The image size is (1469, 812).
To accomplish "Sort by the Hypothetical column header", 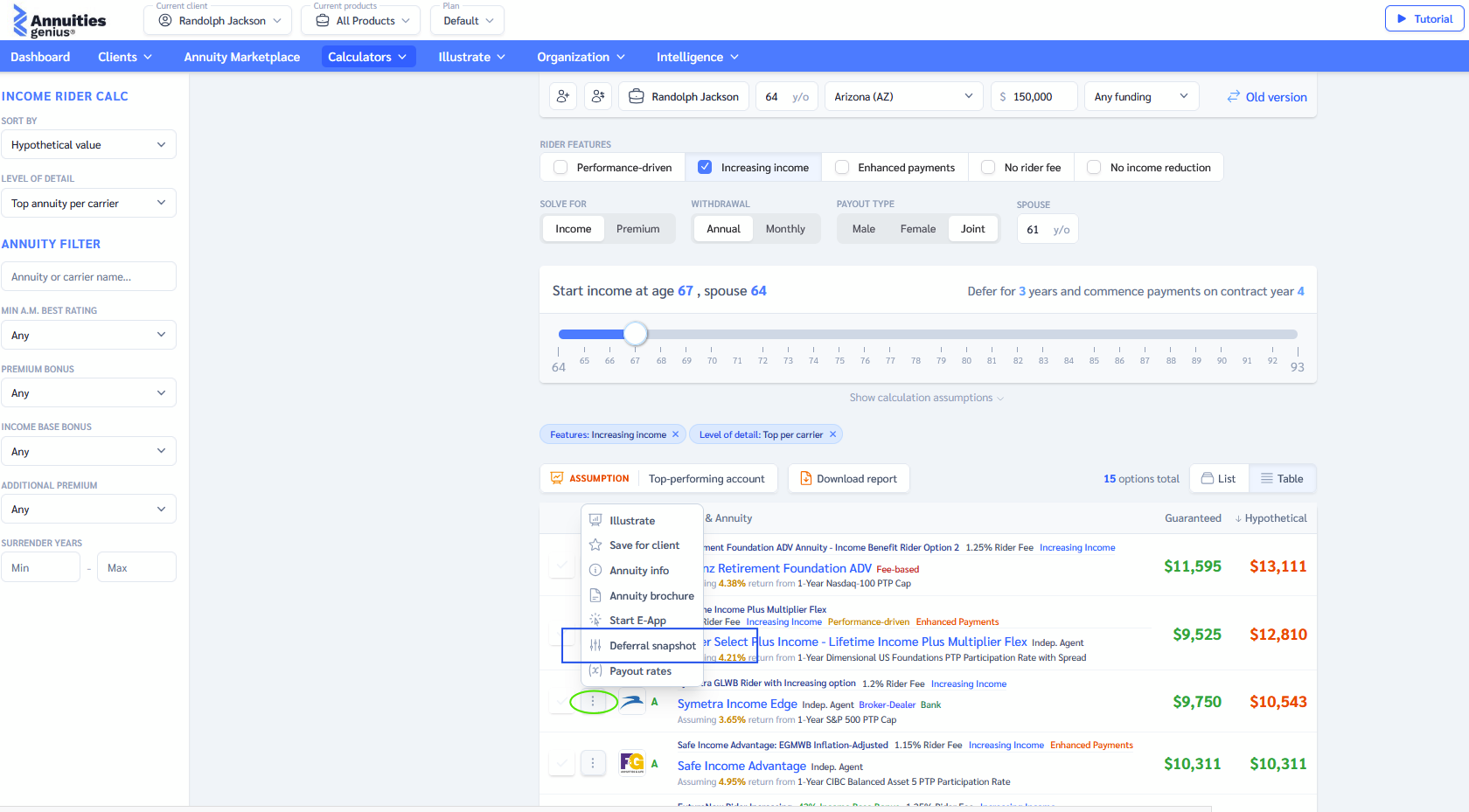I will [1271, 518].
